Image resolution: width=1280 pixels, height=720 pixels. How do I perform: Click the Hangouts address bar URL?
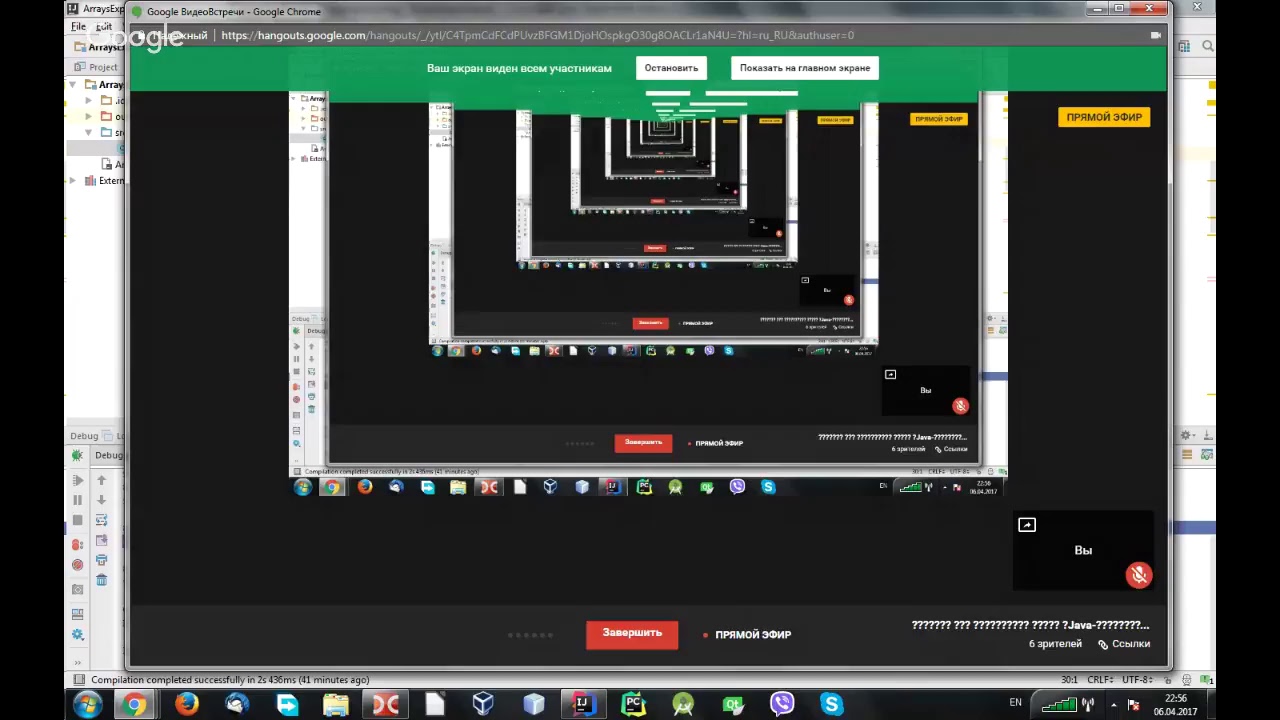(537, 35)
